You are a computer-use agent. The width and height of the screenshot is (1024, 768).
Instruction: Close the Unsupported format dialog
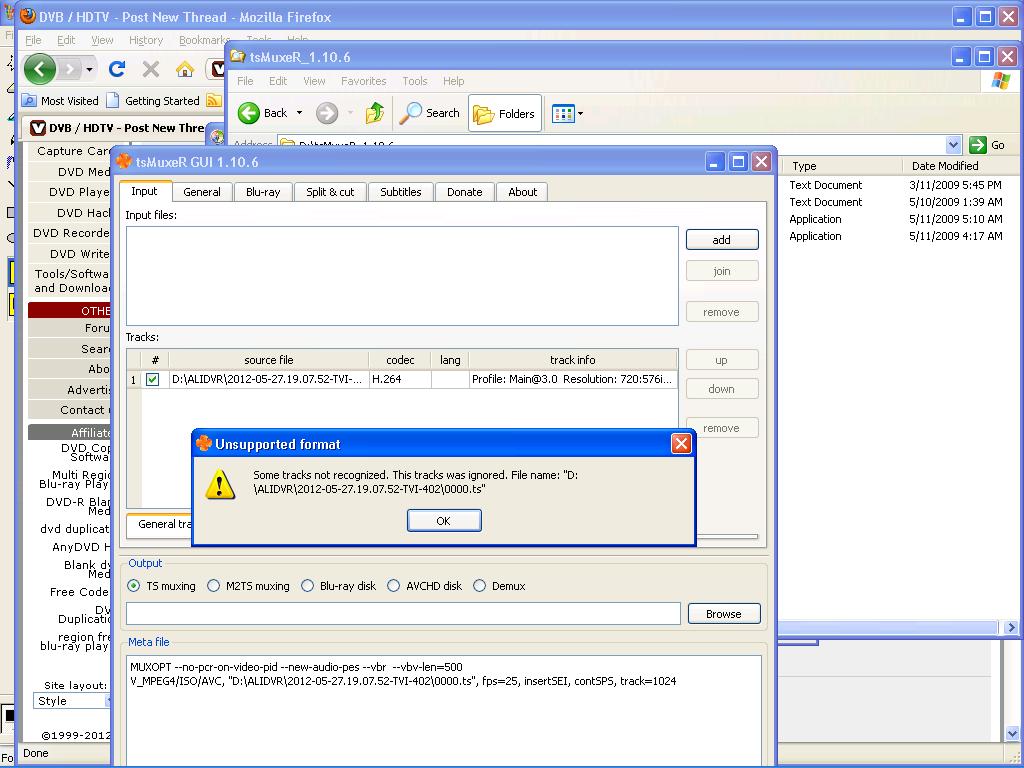pos(680,444)
